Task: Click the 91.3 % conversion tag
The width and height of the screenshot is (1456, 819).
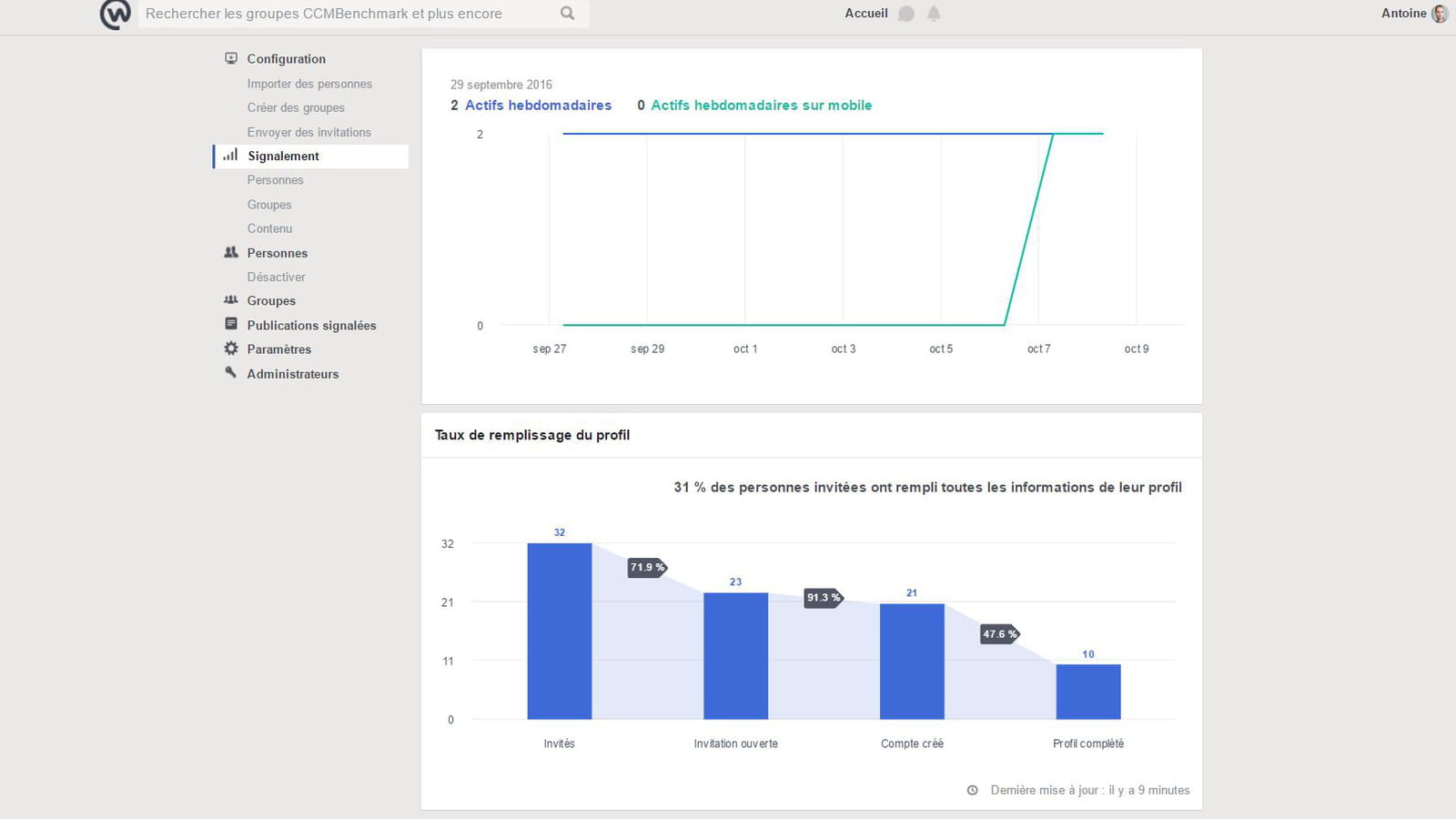Action: (824, 598)
